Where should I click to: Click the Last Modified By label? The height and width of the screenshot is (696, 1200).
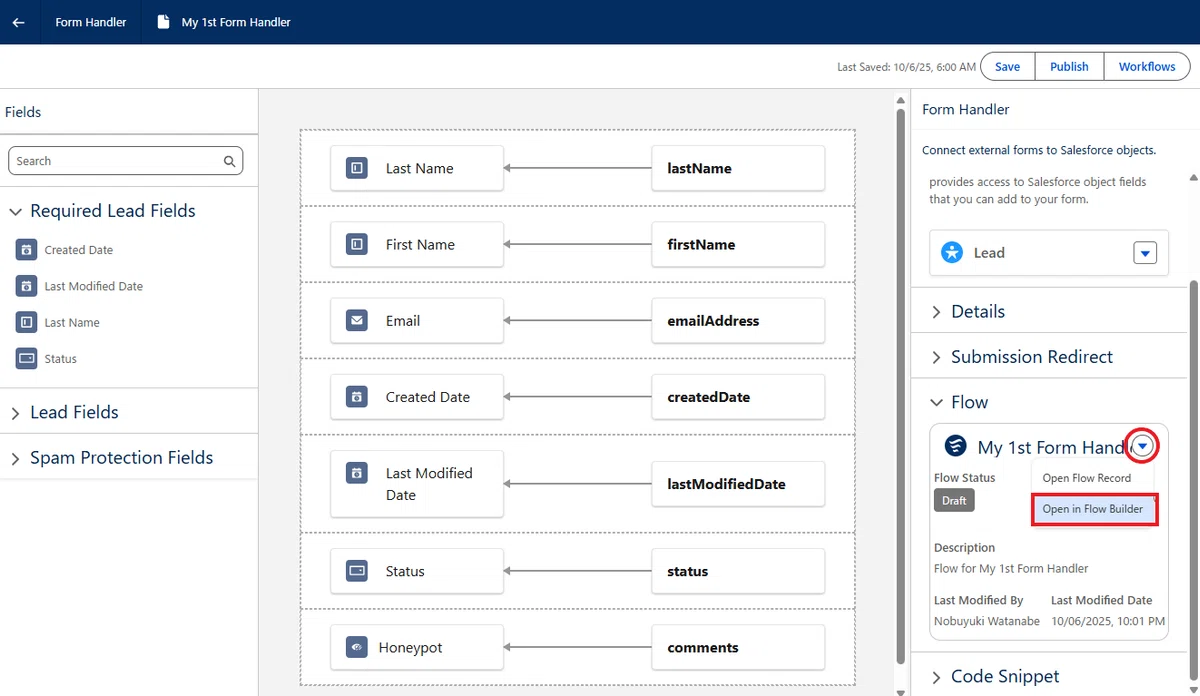coord(979,600)
